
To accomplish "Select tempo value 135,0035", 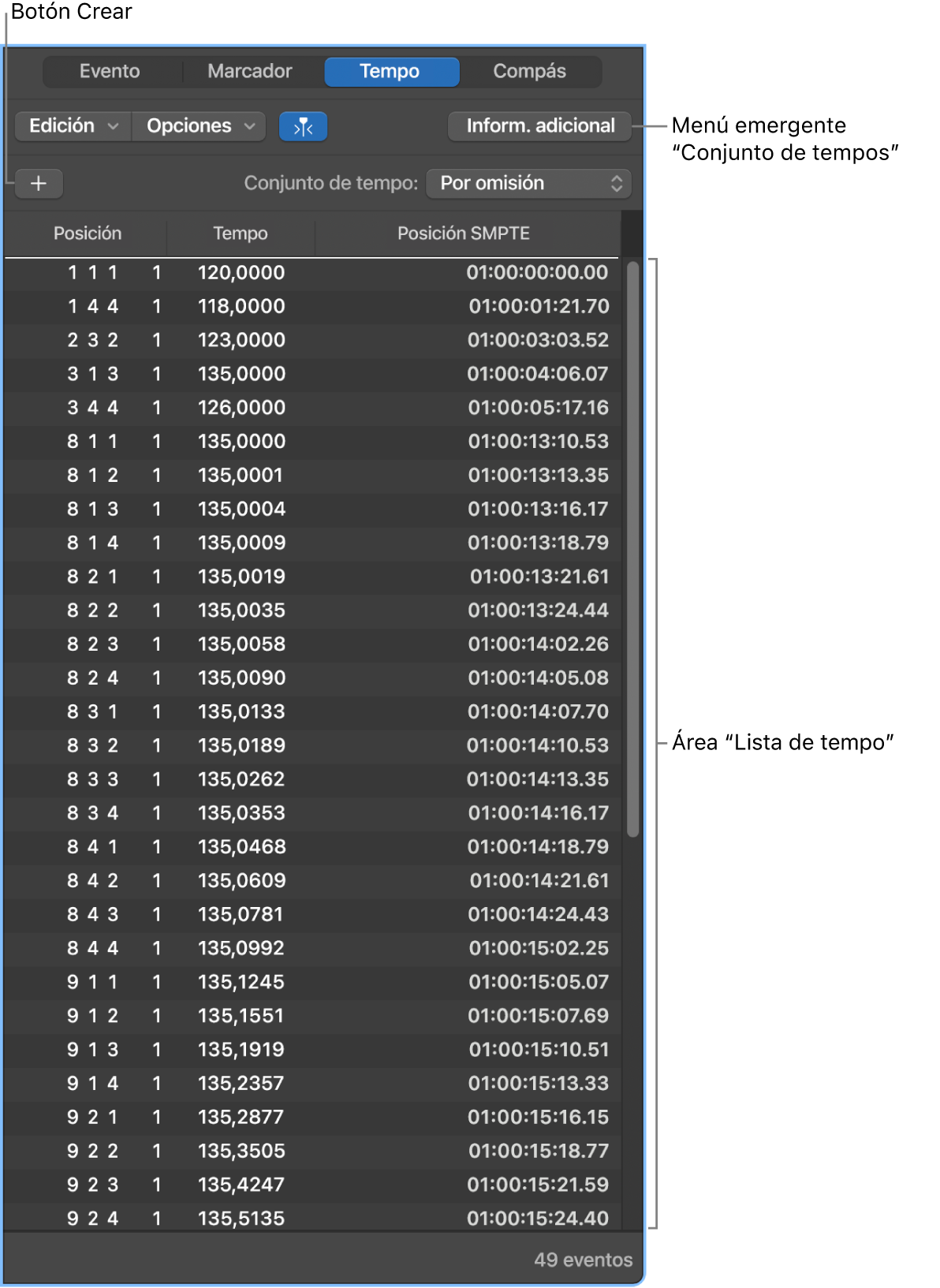I will [x=241, y=610].
